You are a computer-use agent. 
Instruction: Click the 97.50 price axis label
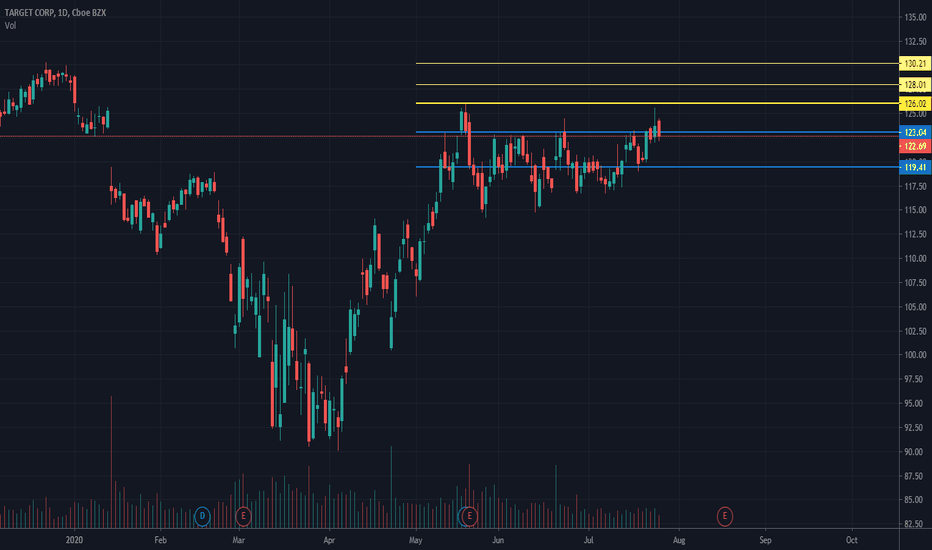pos(915,379)
